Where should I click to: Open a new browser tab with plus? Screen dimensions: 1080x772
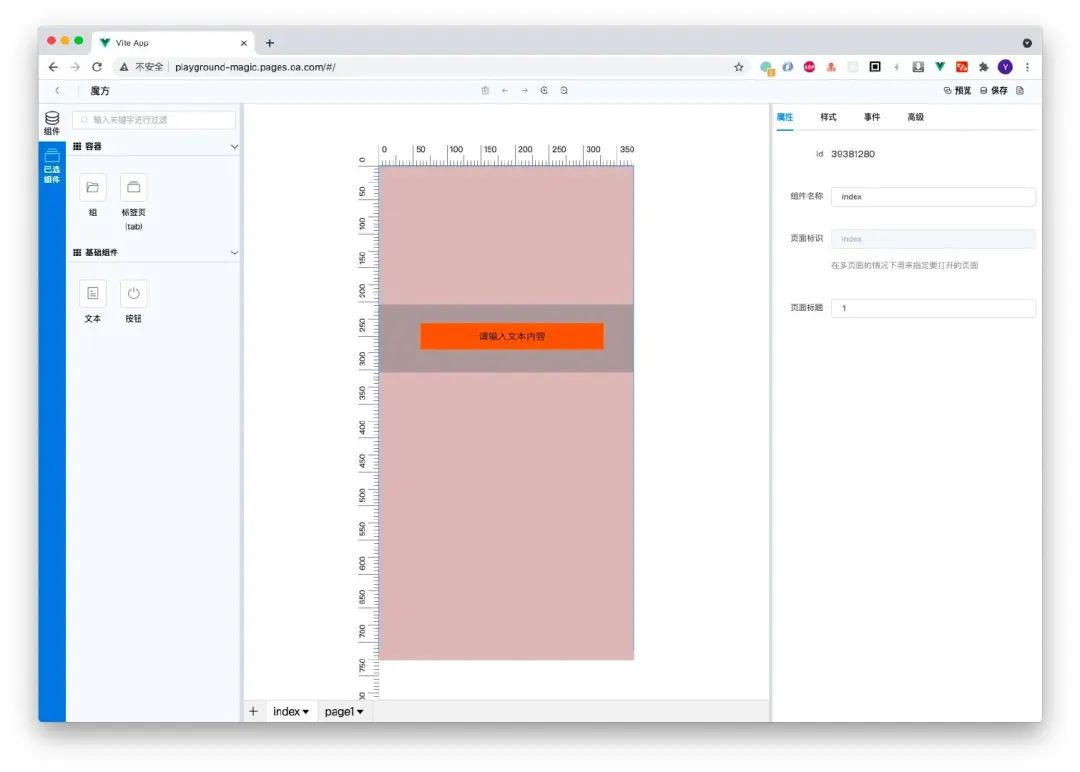(x=270, y=43)
